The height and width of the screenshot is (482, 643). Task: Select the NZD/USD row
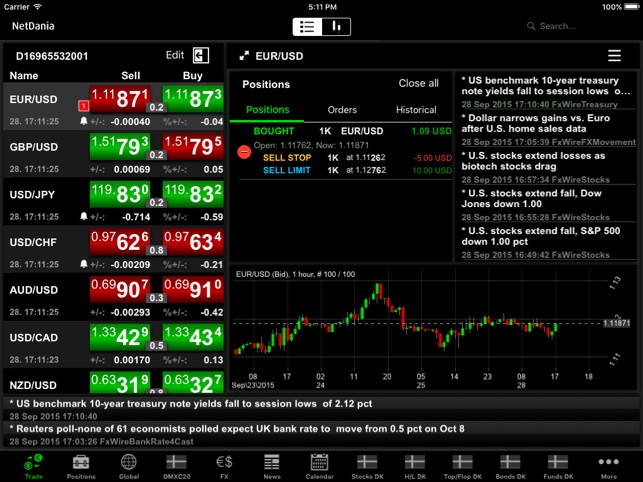tap(114, 381)
